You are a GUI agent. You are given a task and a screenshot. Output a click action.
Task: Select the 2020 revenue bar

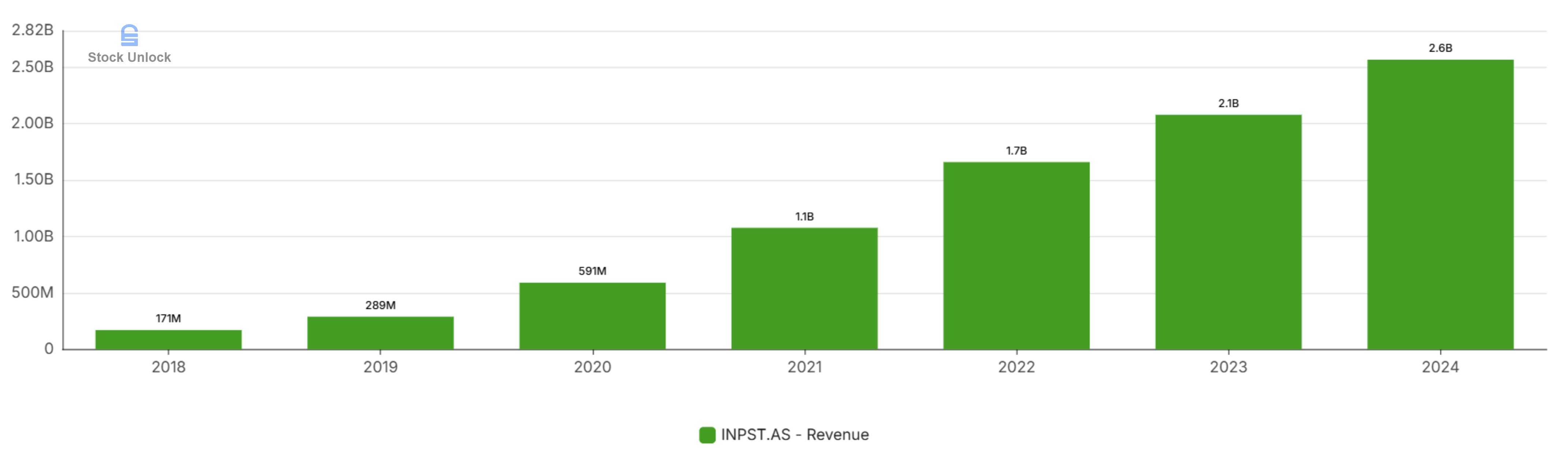(x=592, y=316)
